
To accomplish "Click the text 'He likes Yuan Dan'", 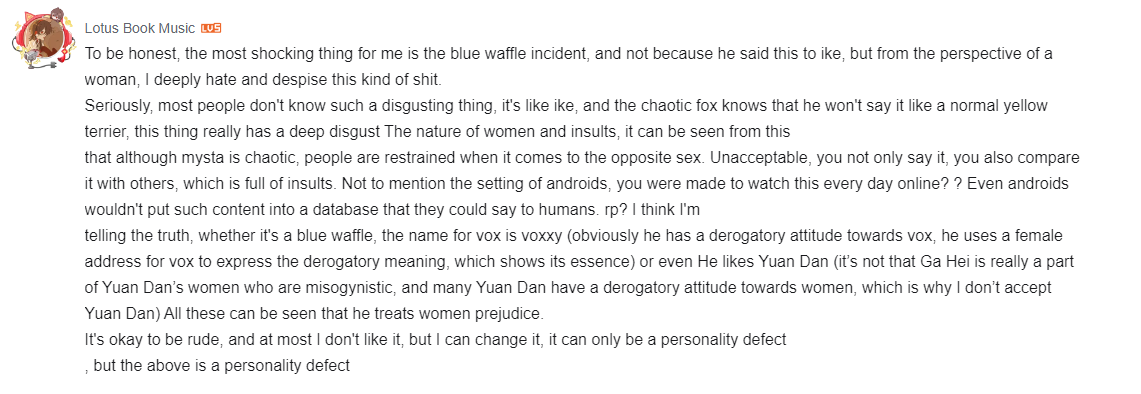I will click(x=752, y=261).
